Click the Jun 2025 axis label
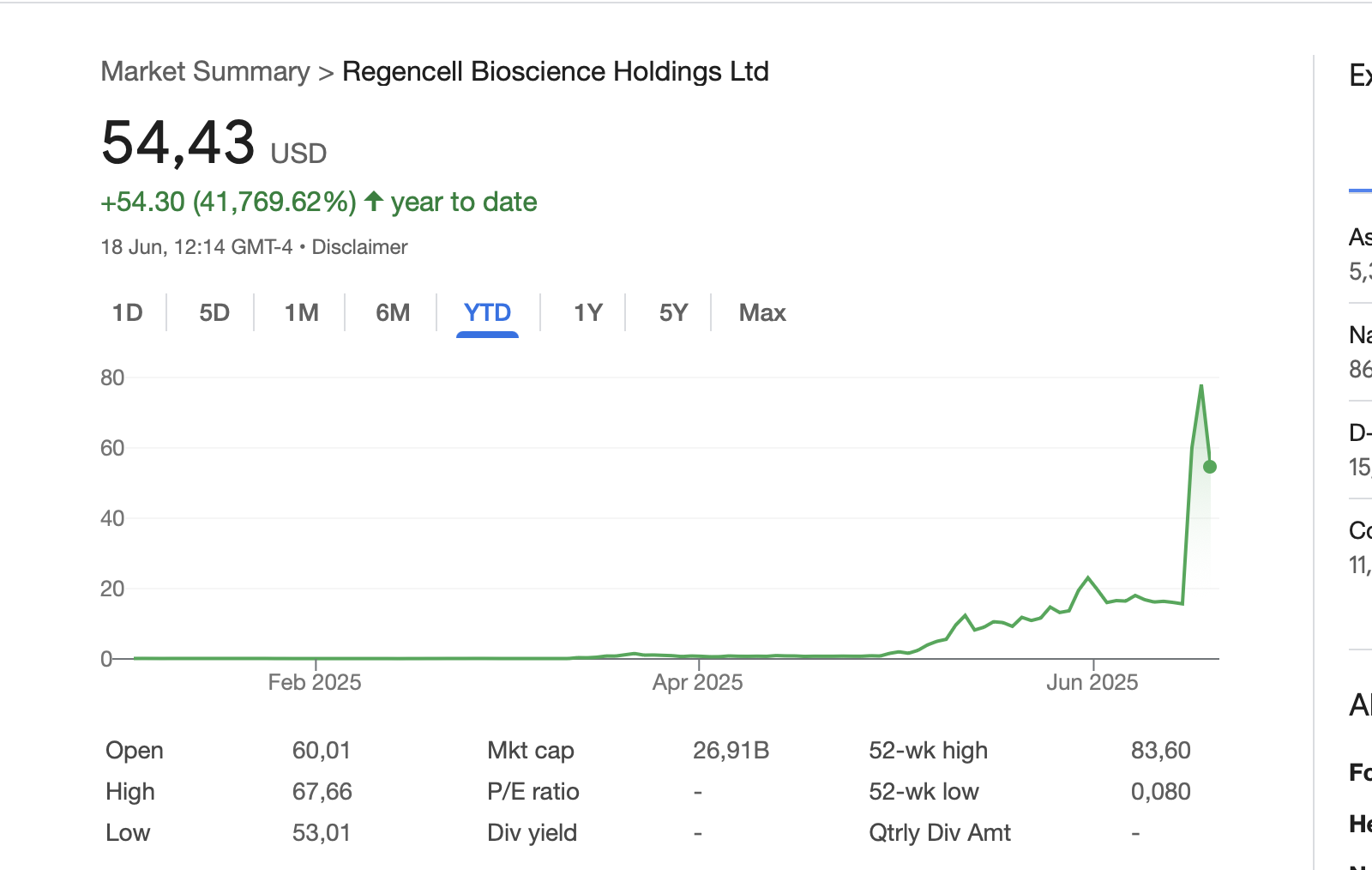This screenshot has width=1372, height=870. (1092, 683)
